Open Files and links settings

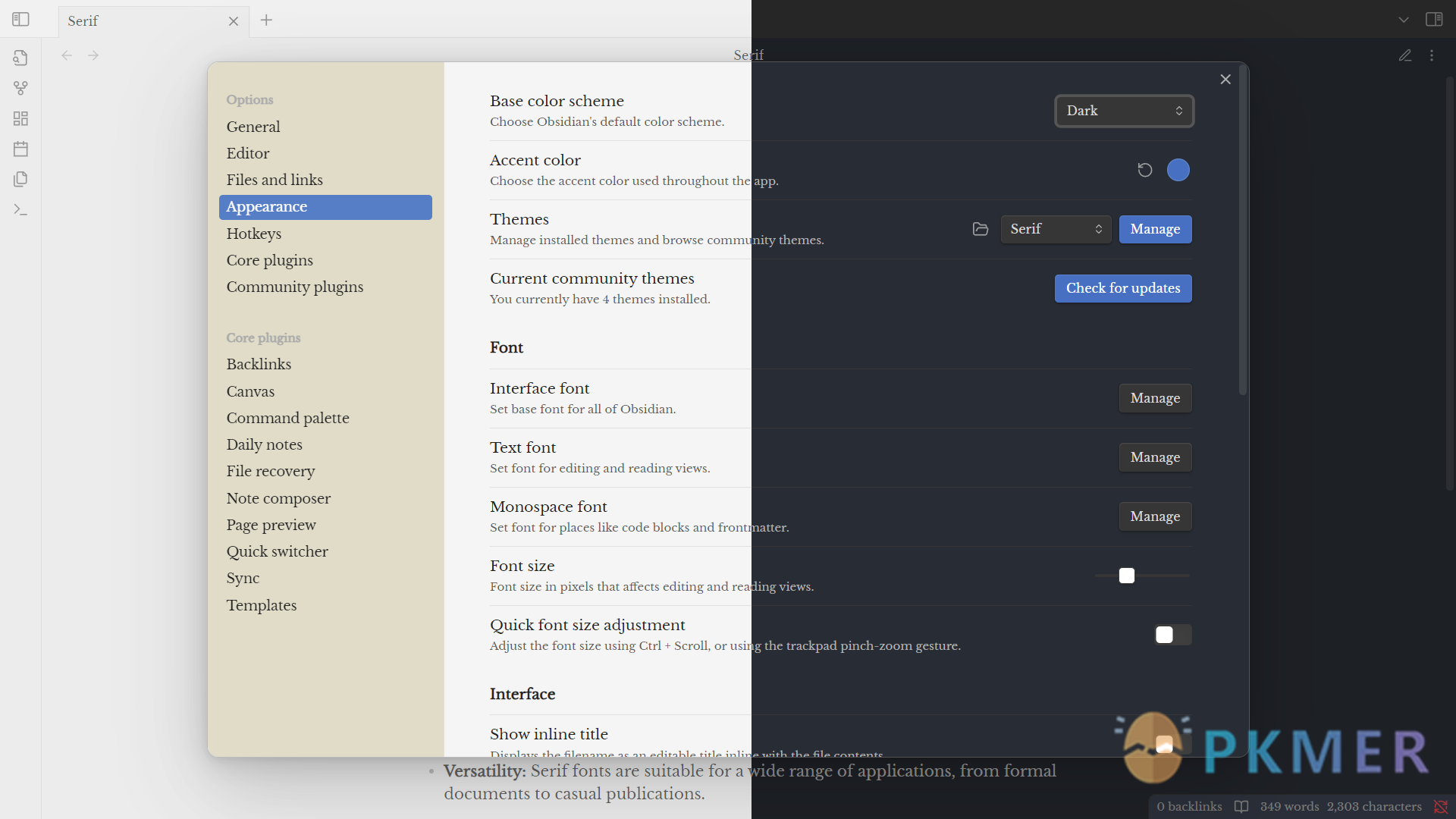point(325,180)
